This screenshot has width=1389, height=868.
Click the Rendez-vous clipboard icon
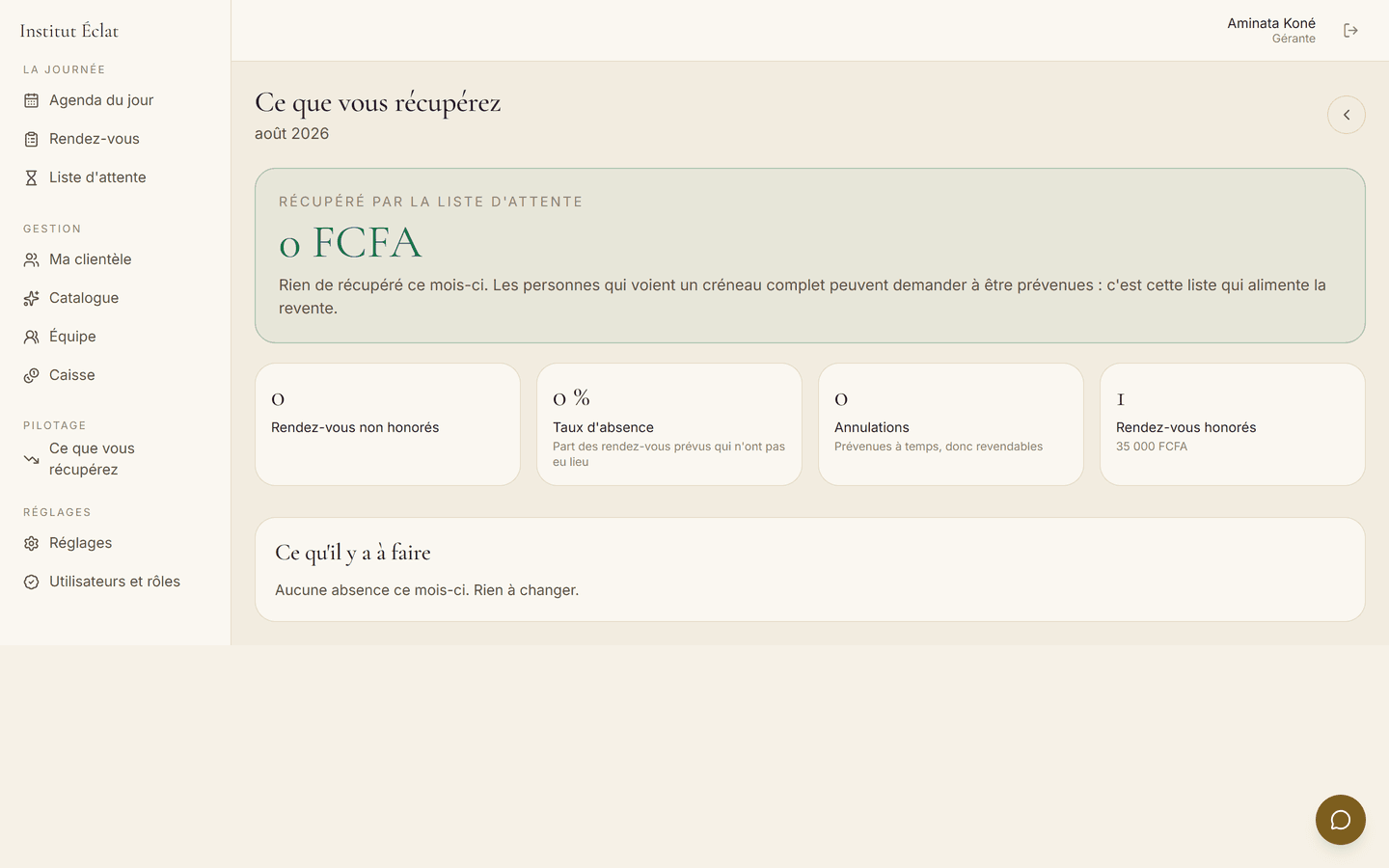(31, 139)
